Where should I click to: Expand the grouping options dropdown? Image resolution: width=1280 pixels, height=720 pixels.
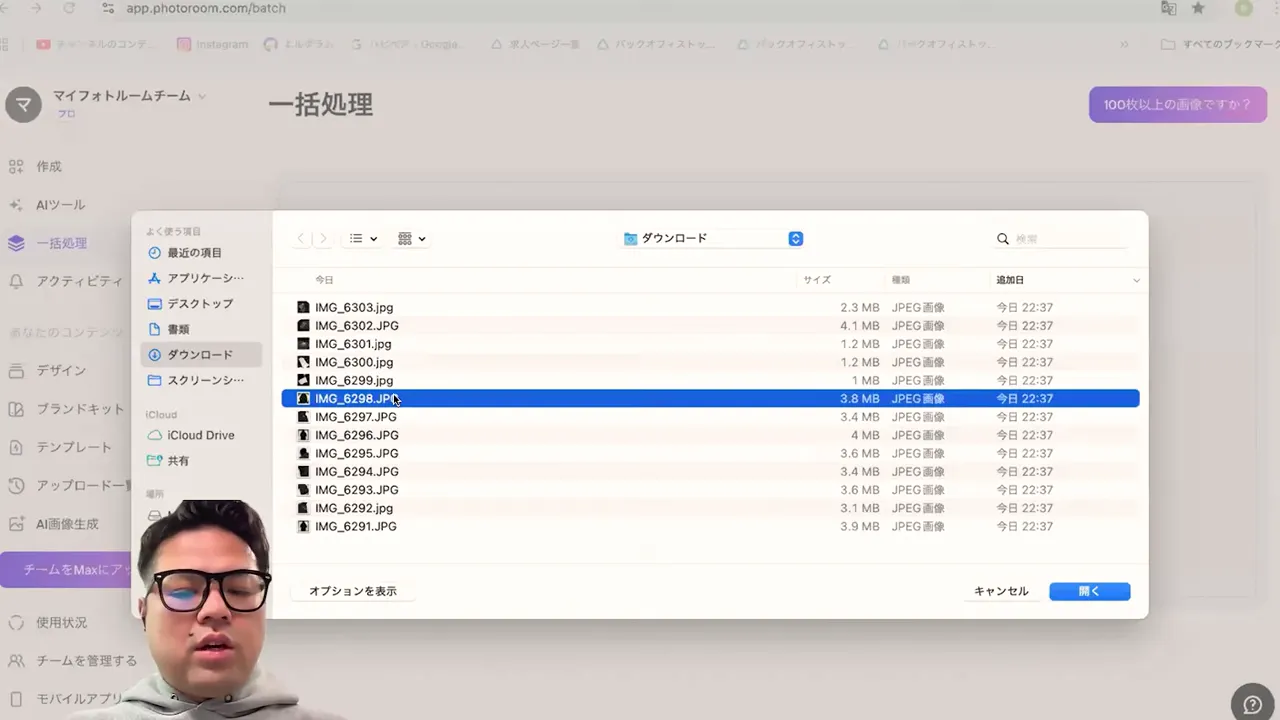(x=422, y=238)
